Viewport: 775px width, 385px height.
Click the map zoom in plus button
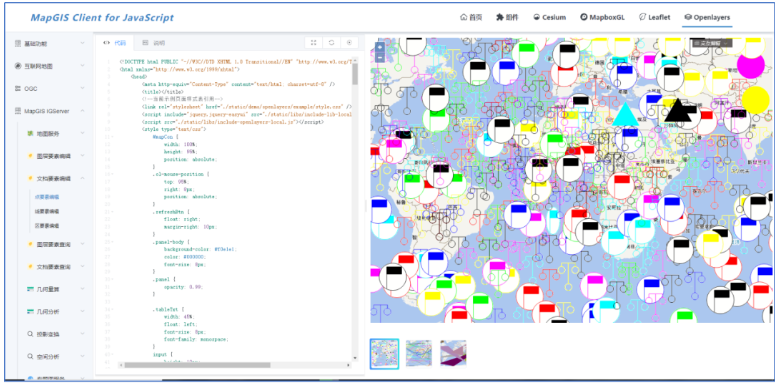click(x=380, y=47)
